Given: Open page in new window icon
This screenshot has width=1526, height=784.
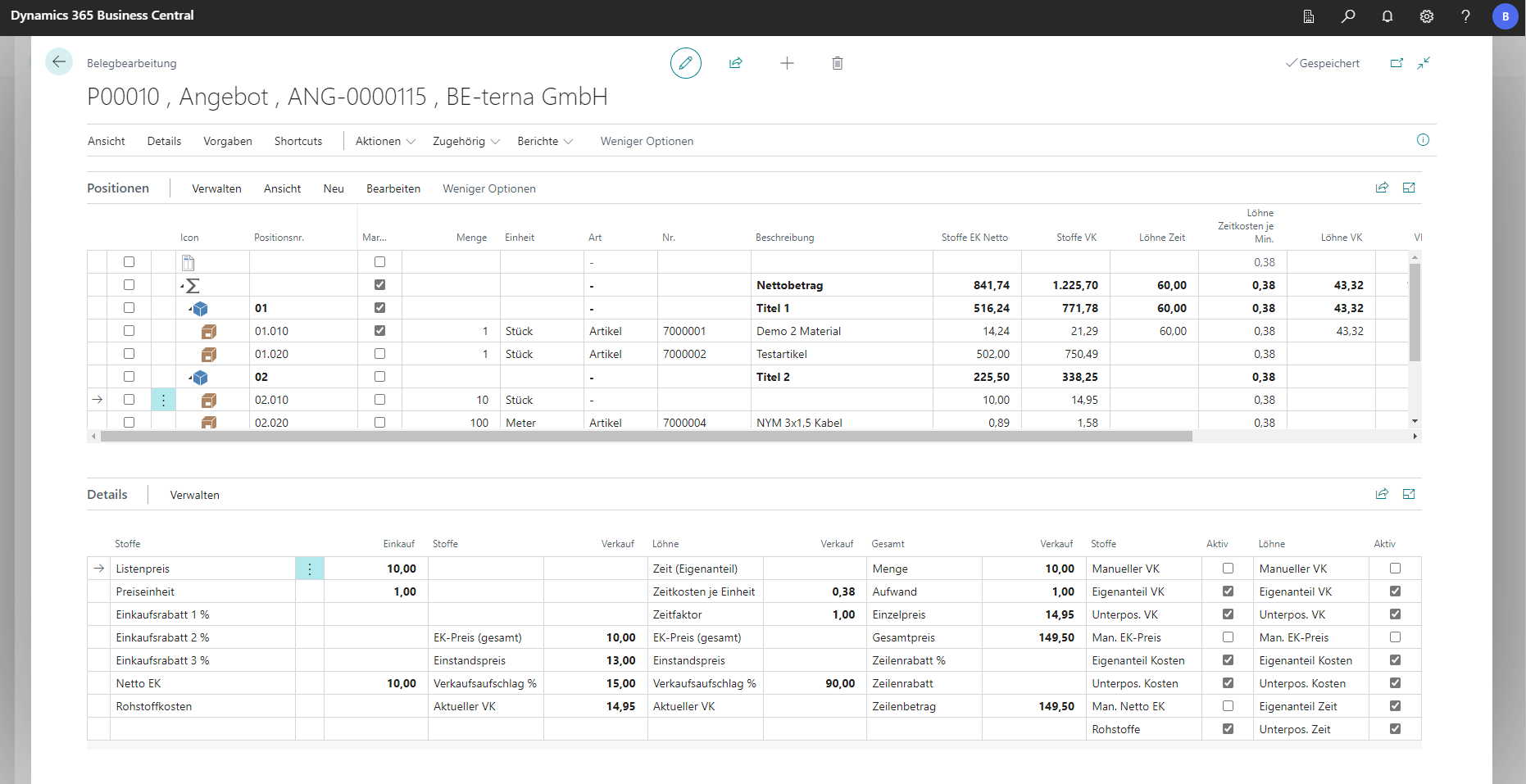Looking at the screenshot, I should click(x=1397, y=63).
